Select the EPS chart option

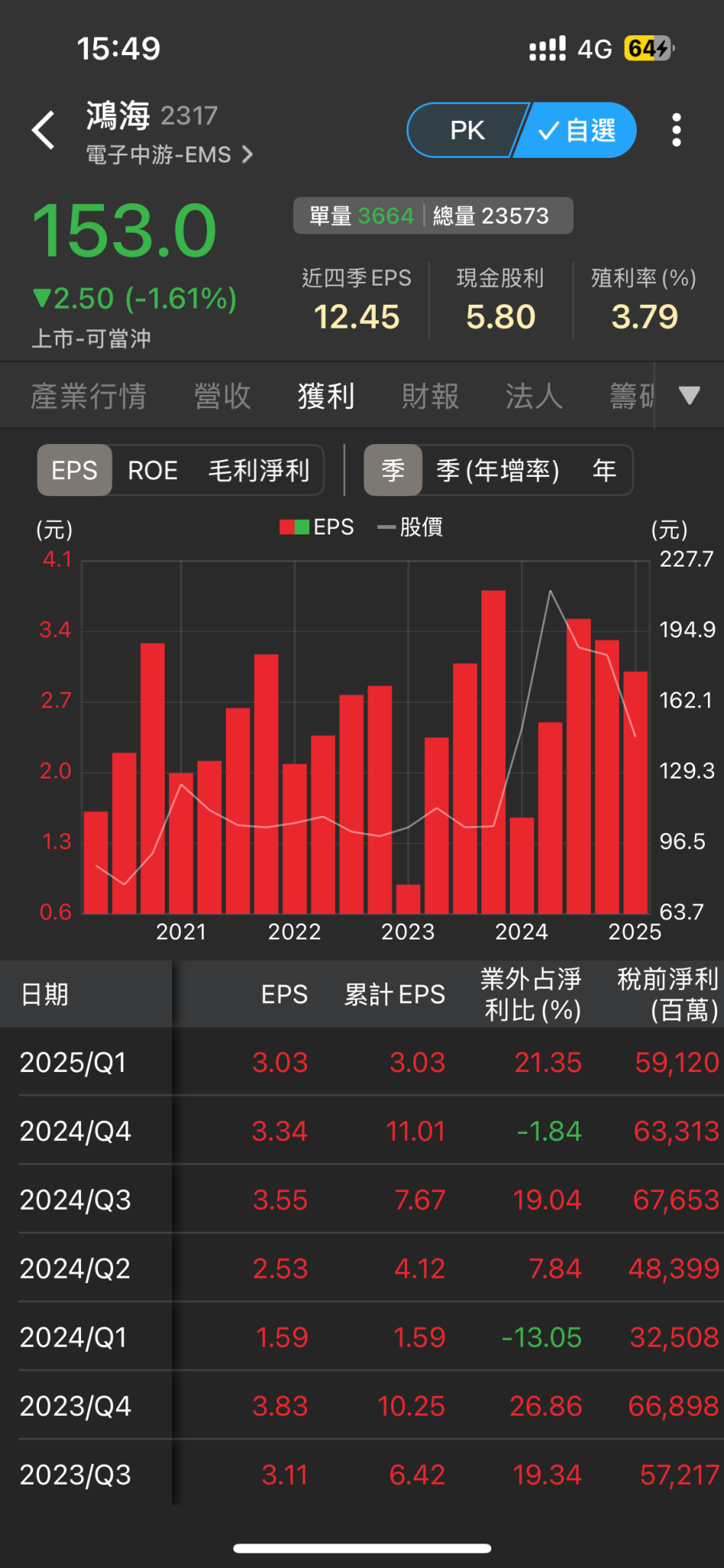[x=74, y=470]
